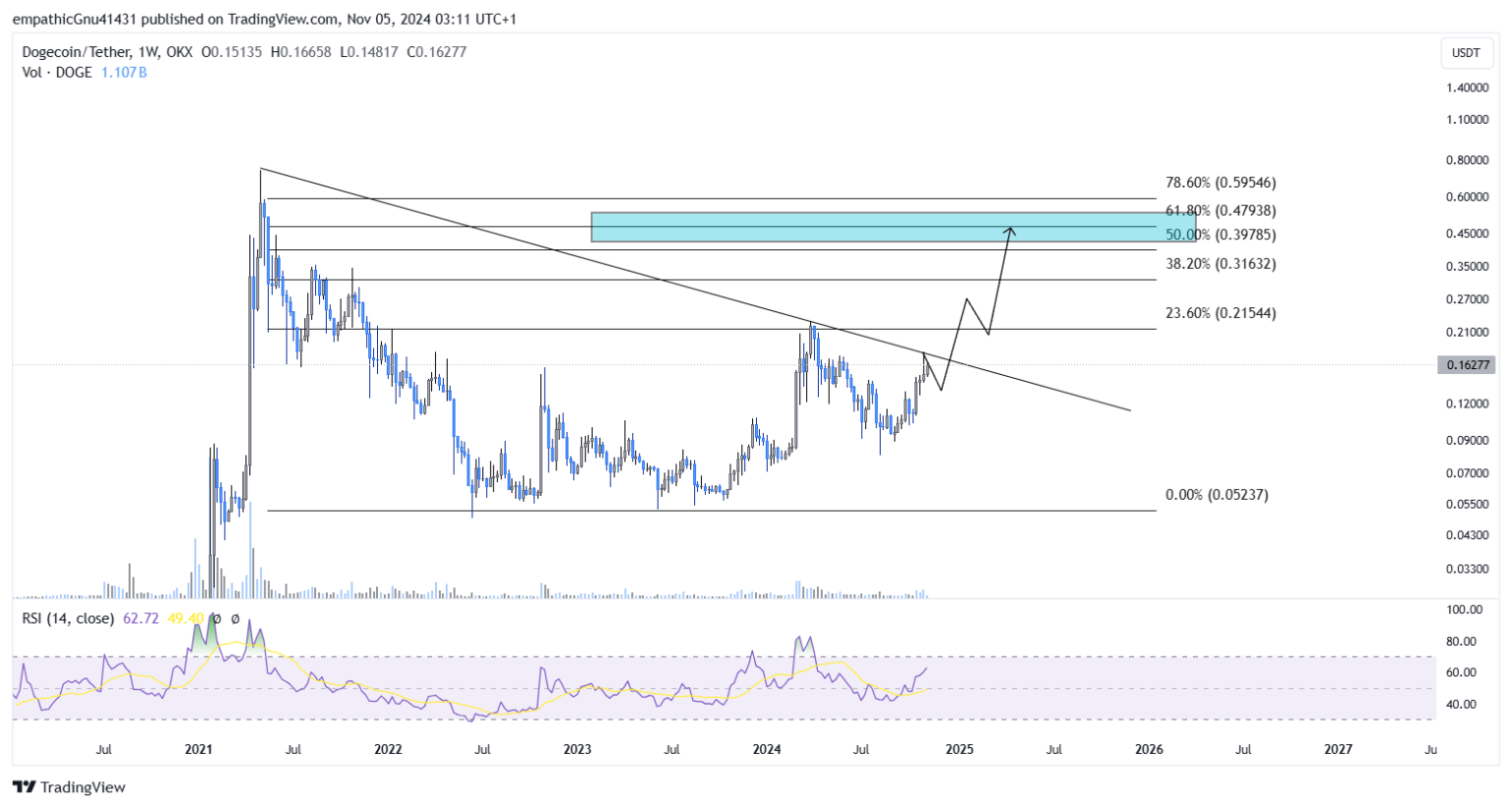
Task: Select the 23.60% (0.21544) Fibonacci label
Action: (1220, 314)
